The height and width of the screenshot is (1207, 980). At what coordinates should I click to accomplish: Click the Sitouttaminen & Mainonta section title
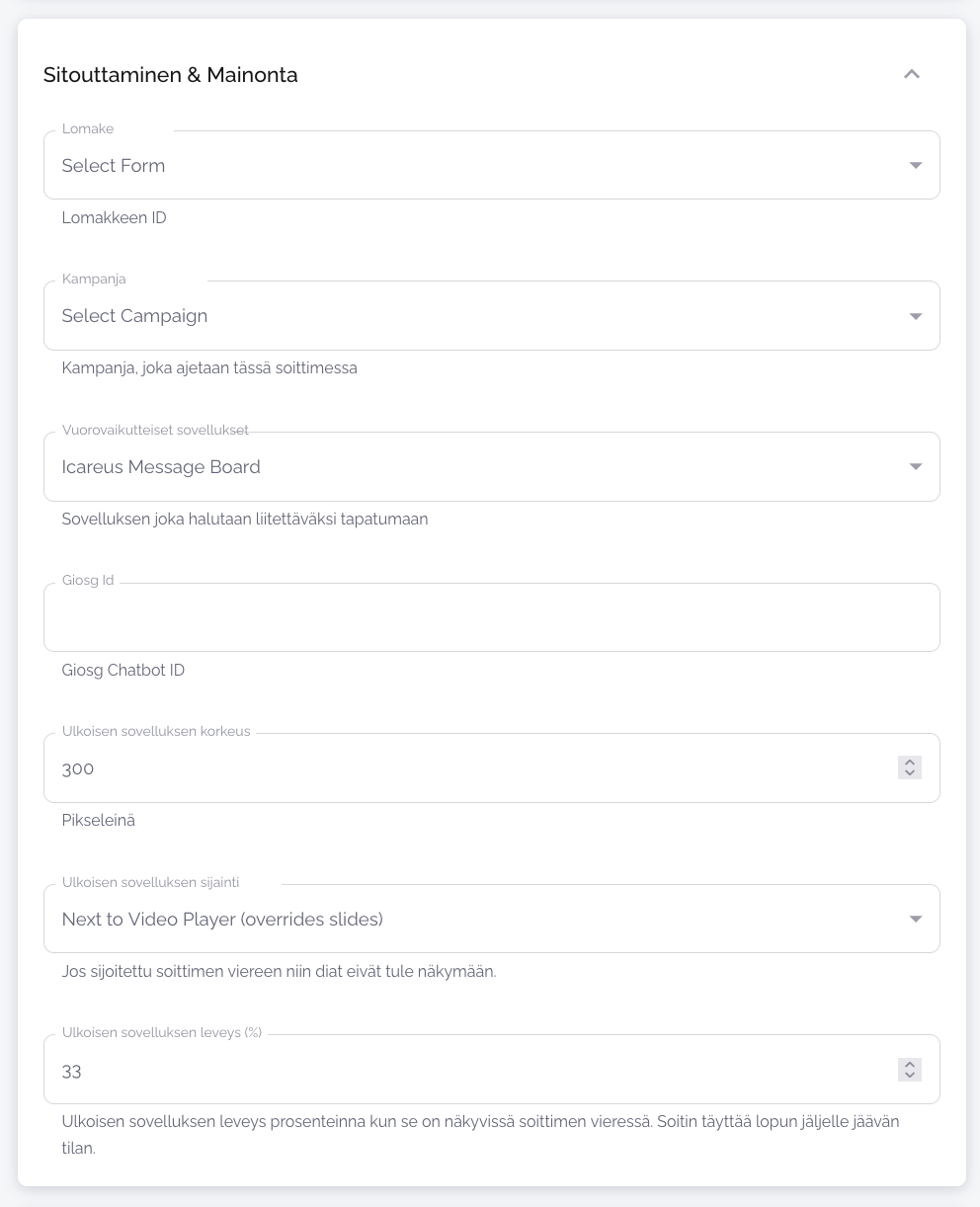coord(171,75)
